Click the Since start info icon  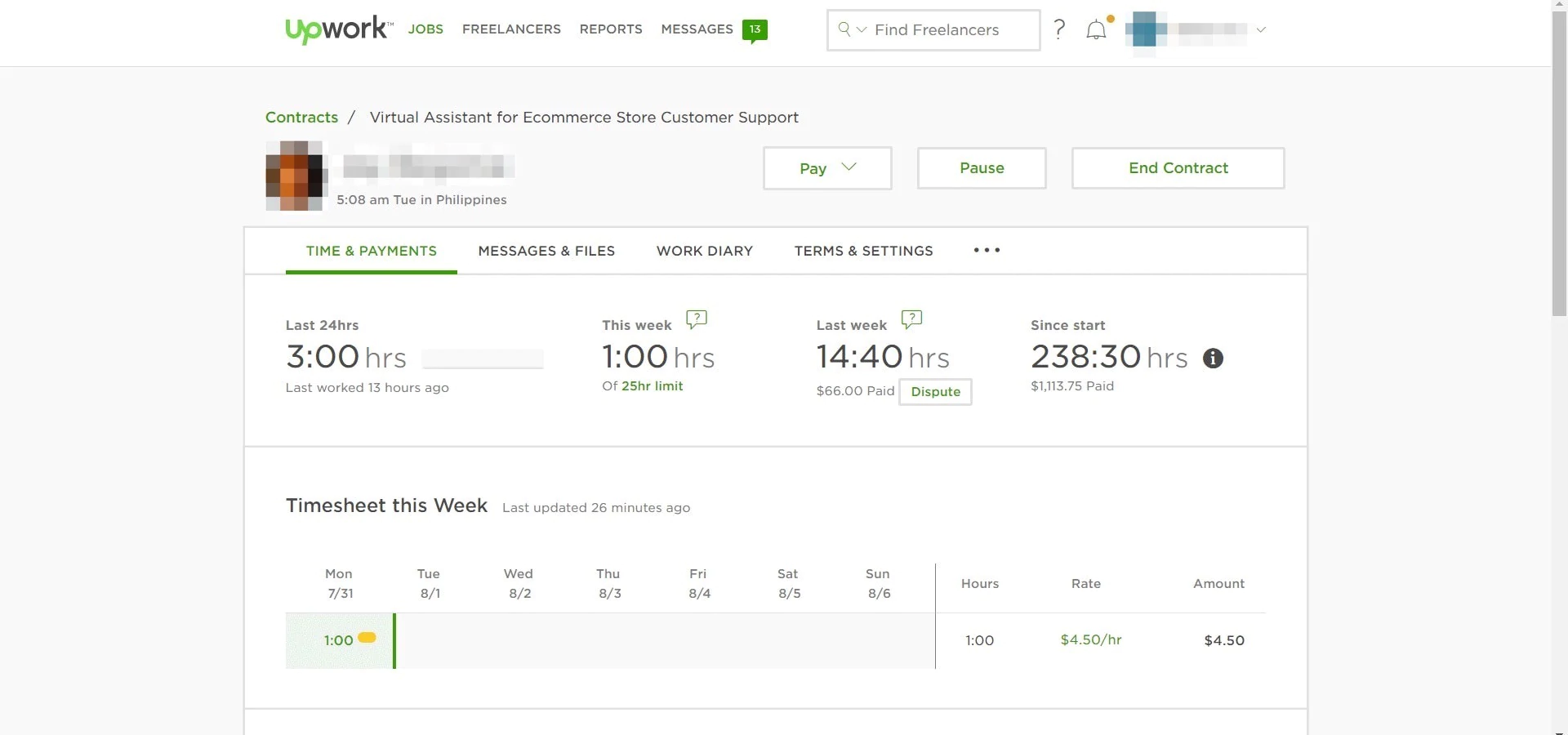coord(1213,358)
